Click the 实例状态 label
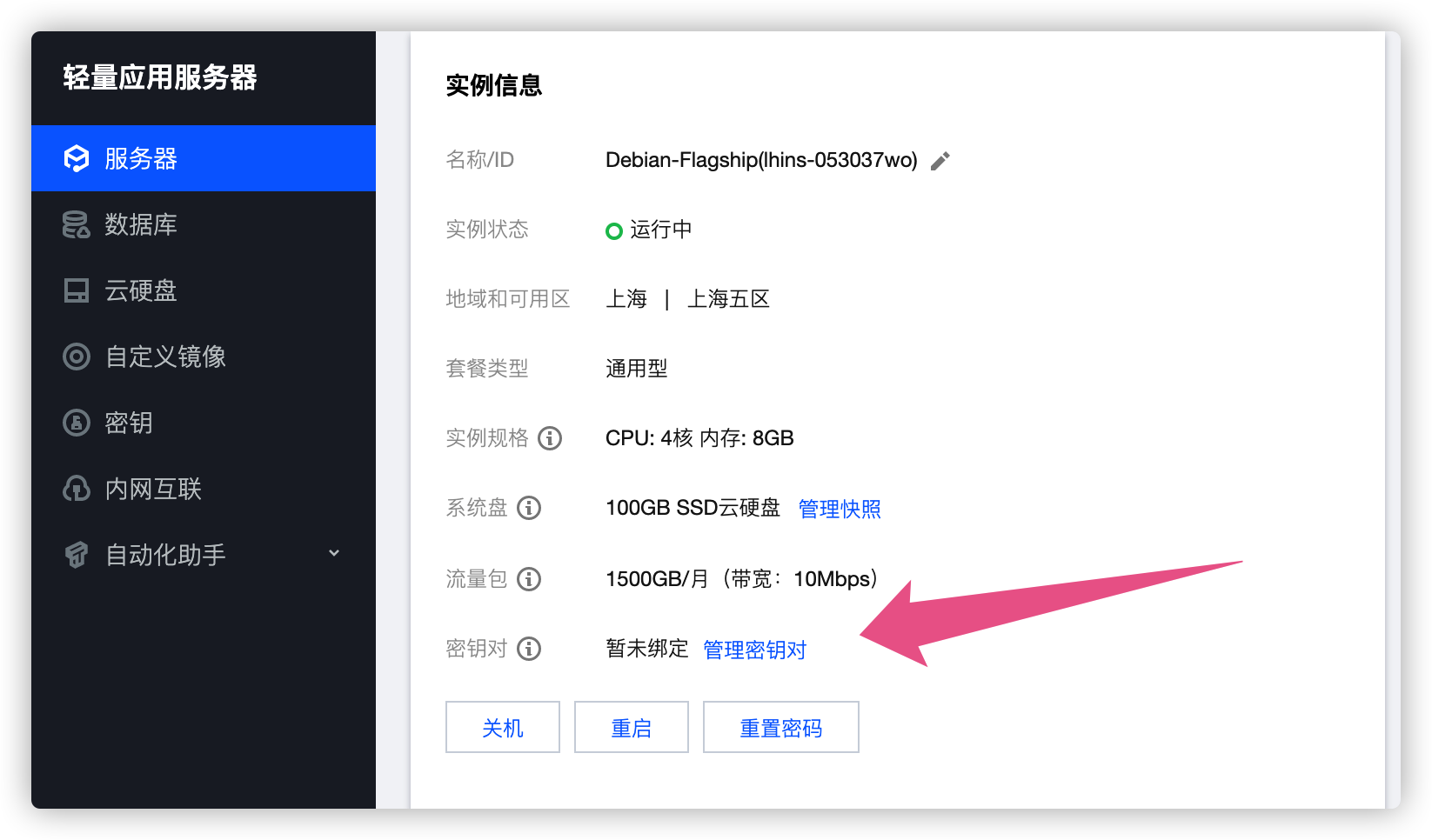Image resolution: width=1432 pixels, height=840 pixels. pos(487,230)
